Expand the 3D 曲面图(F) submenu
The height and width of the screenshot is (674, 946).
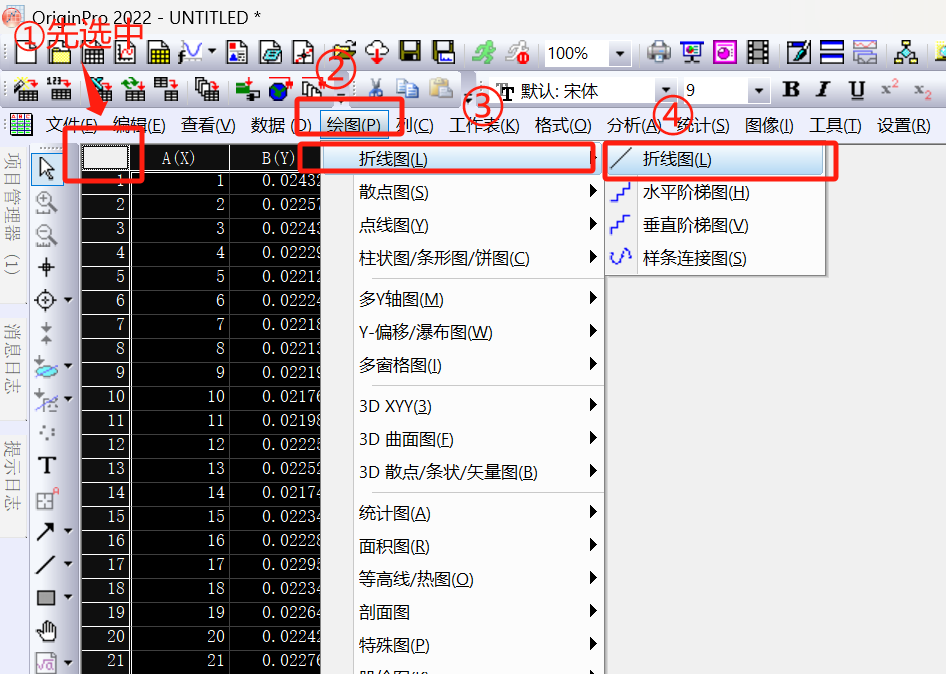pos(463,439)
